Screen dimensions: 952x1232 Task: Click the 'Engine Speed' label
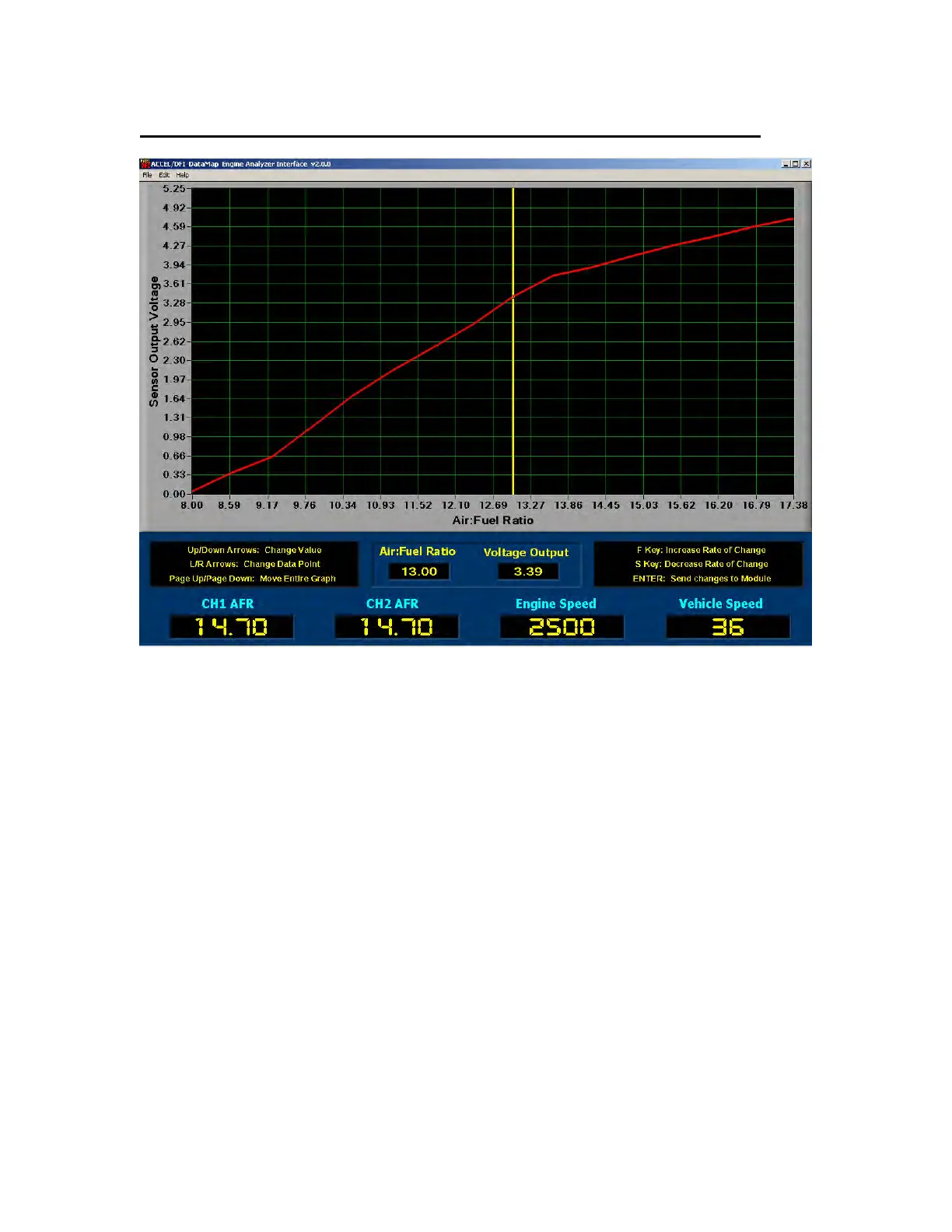556,604
